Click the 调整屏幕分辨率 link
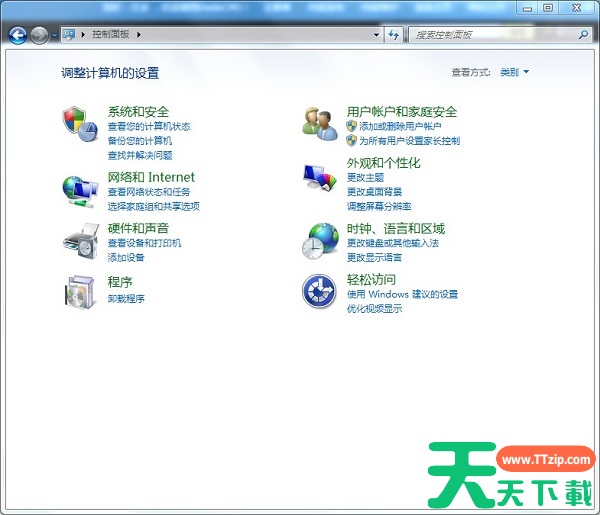The height and width of the screenshot is (515, 600). [379, 206]
